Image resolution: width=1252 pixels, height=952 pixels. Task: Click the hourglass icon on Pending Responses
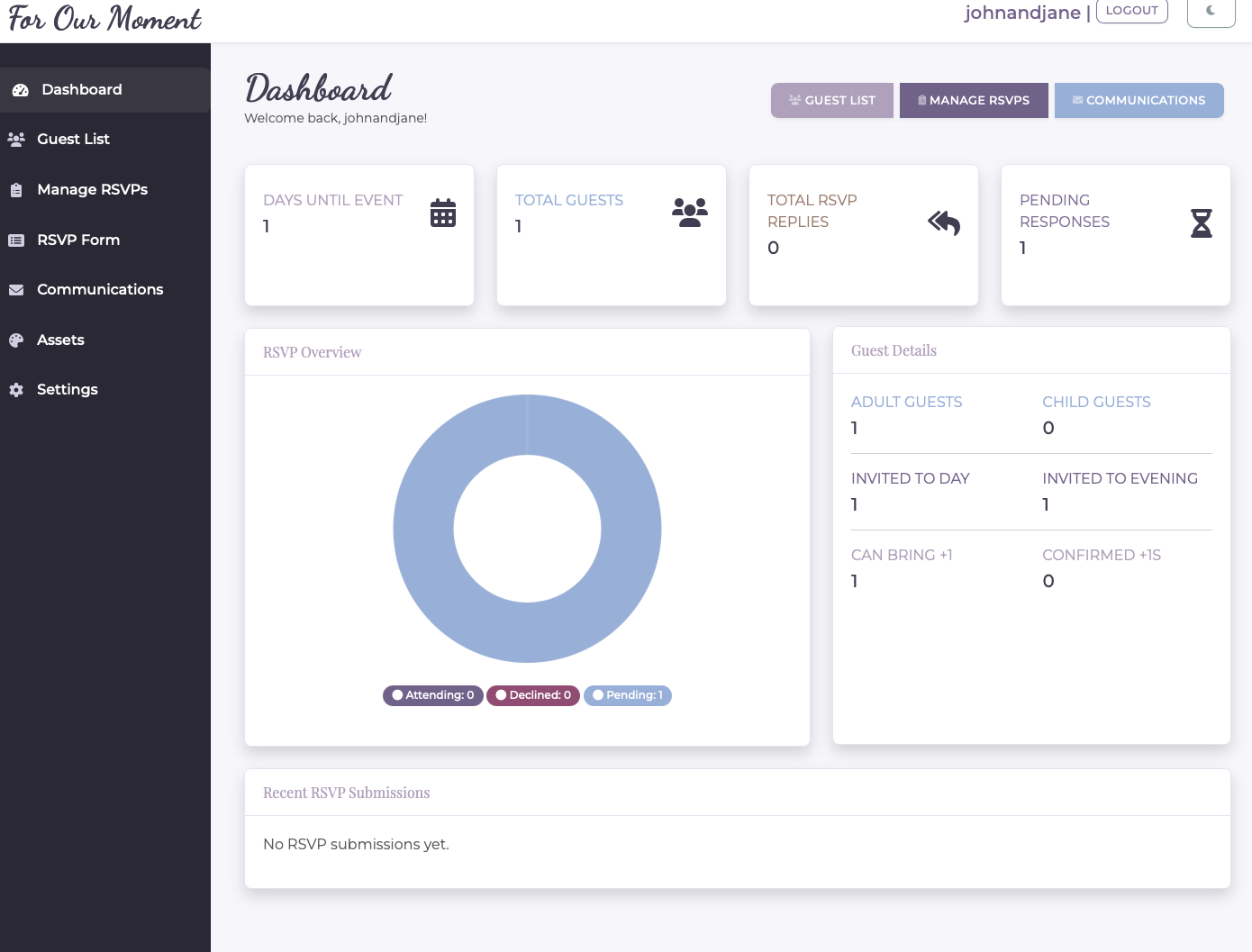tap(1202, 222)
